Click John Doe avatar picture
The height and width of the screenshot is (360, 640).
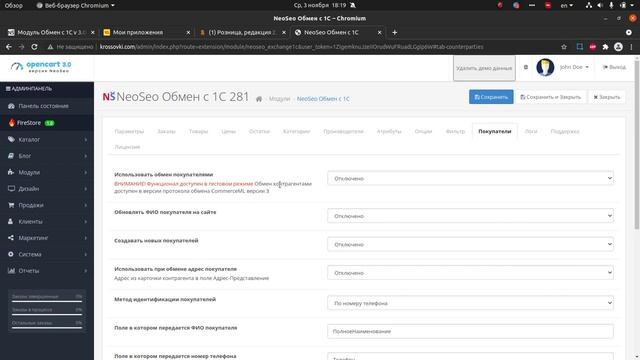545,67
